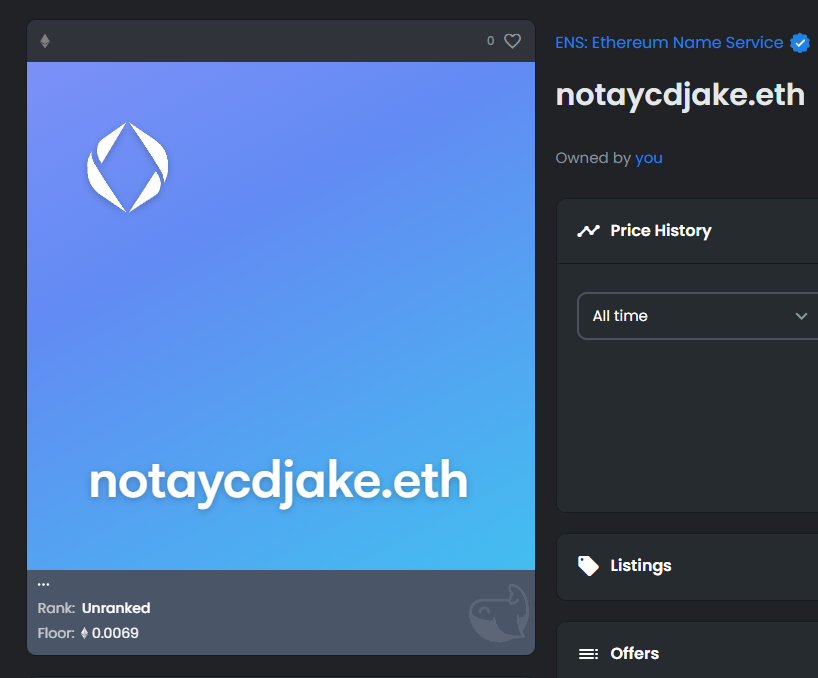Click the floor price 0.0069

115,633
